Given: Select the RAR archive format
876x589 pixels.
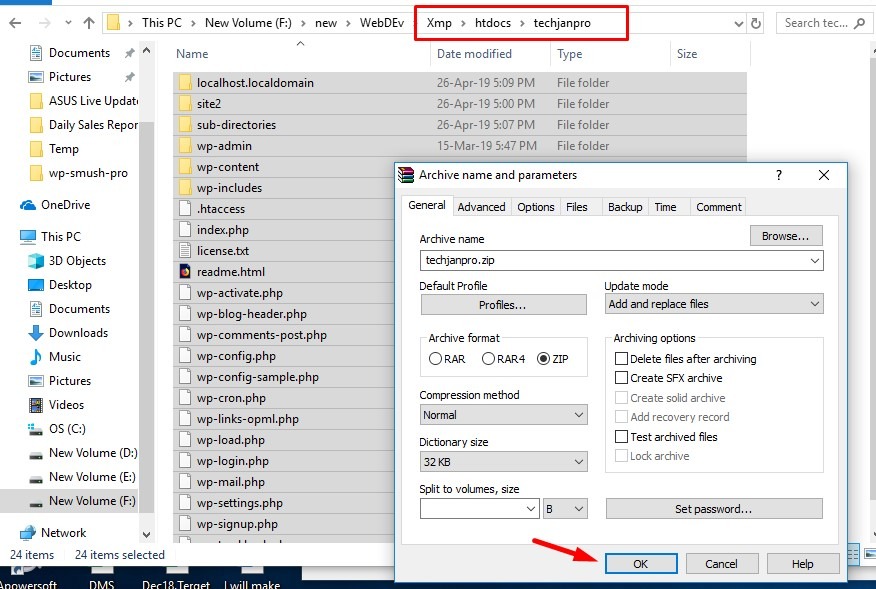Looking at the screenshot, I should [x=437, y=359].
